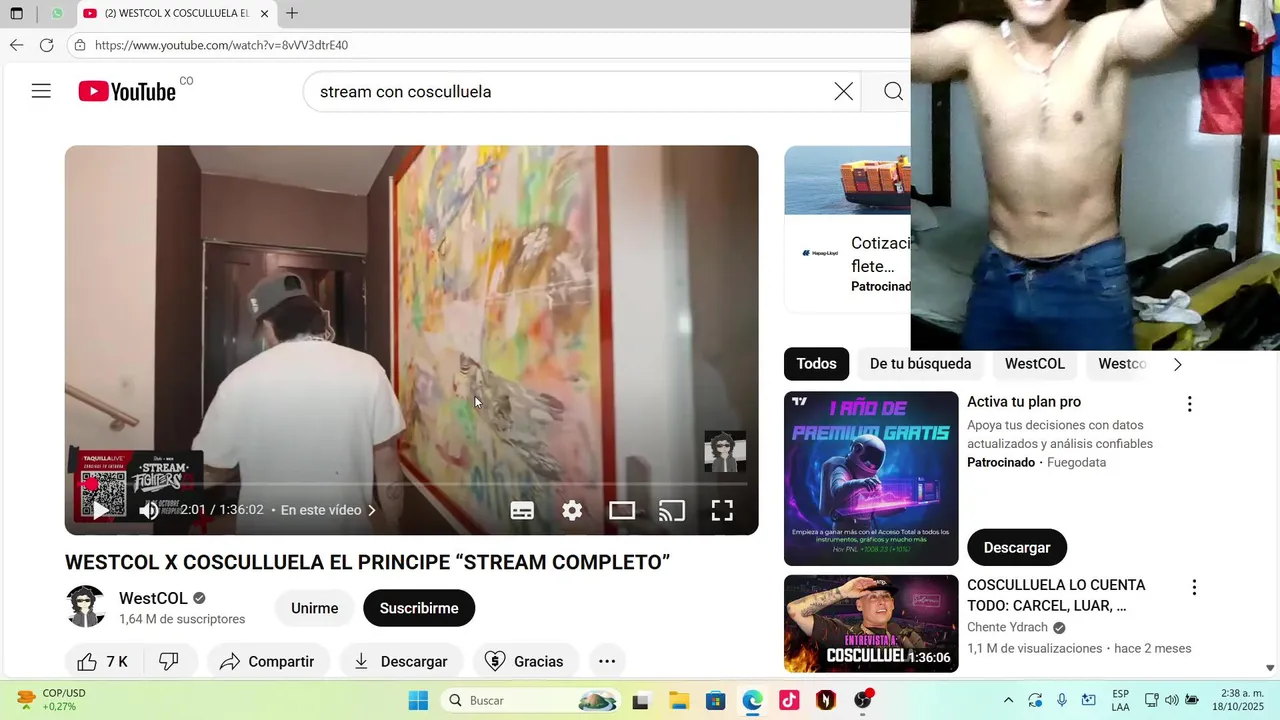The height and width of the screenshot is (720, 1280).
Task: Open a new browser tab
Action: pos(291,13)
